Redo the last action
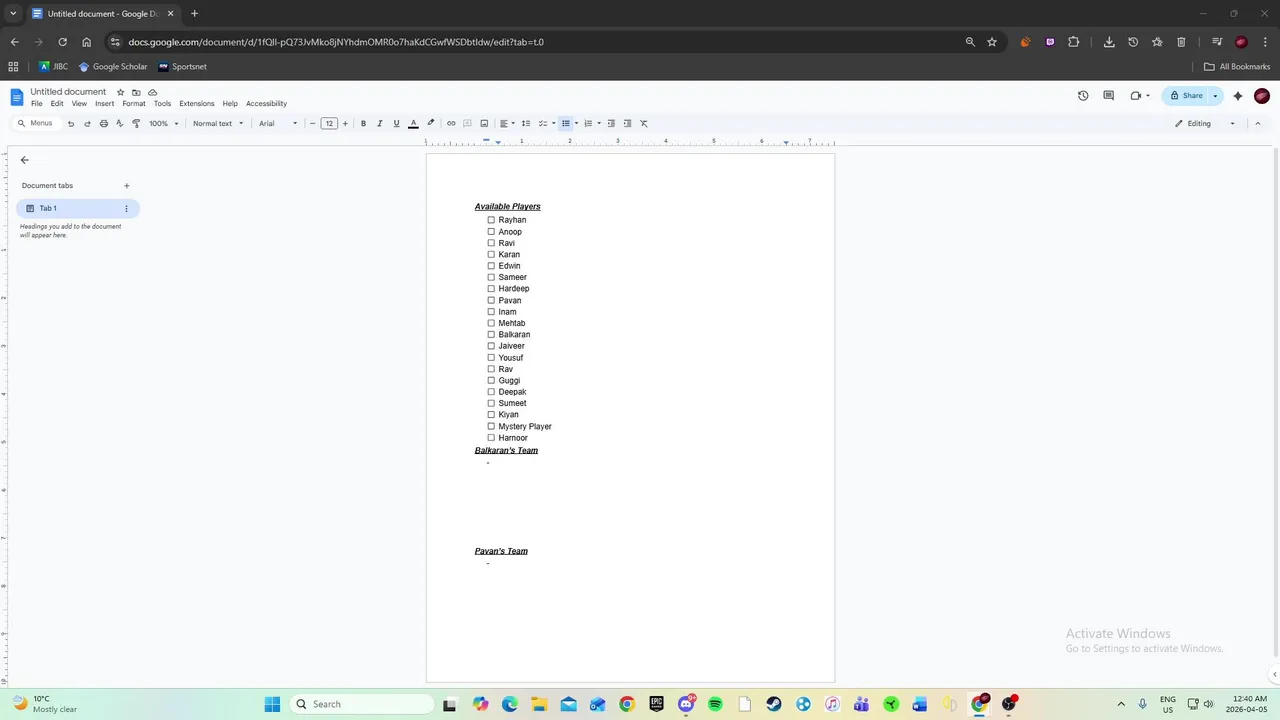 click(x=87, y=124)
